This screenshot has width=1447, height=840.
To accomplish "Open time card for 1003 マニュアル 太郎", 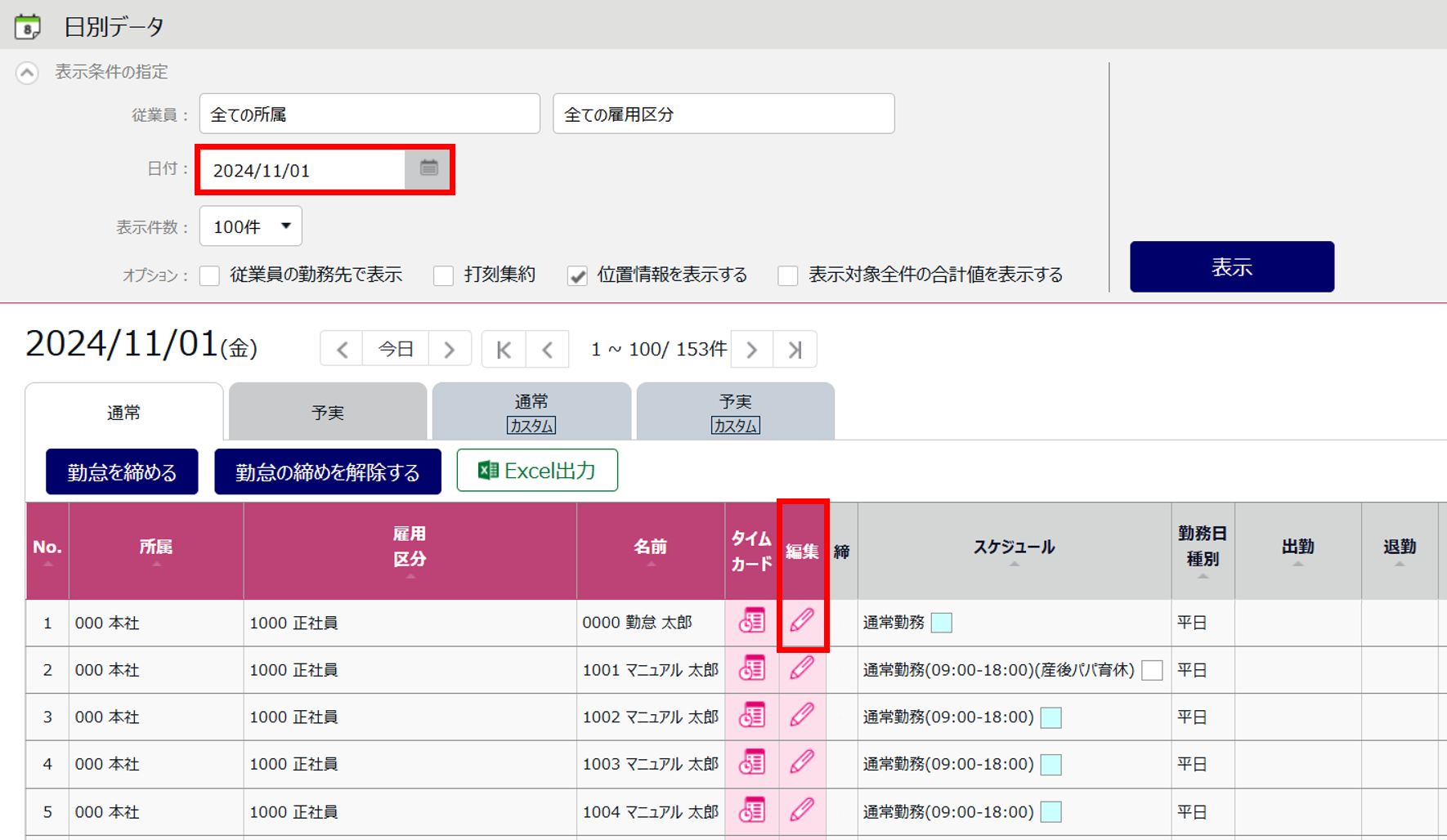I will tap(751, 763).
